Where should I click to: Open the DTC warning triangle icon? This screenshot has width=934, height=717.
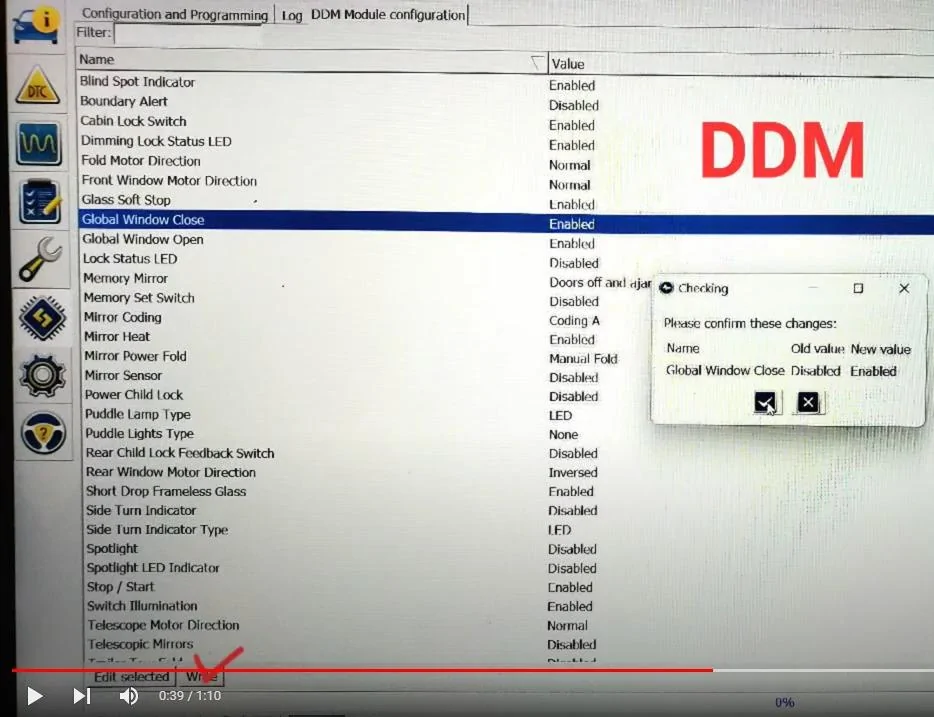coord(38,85)
